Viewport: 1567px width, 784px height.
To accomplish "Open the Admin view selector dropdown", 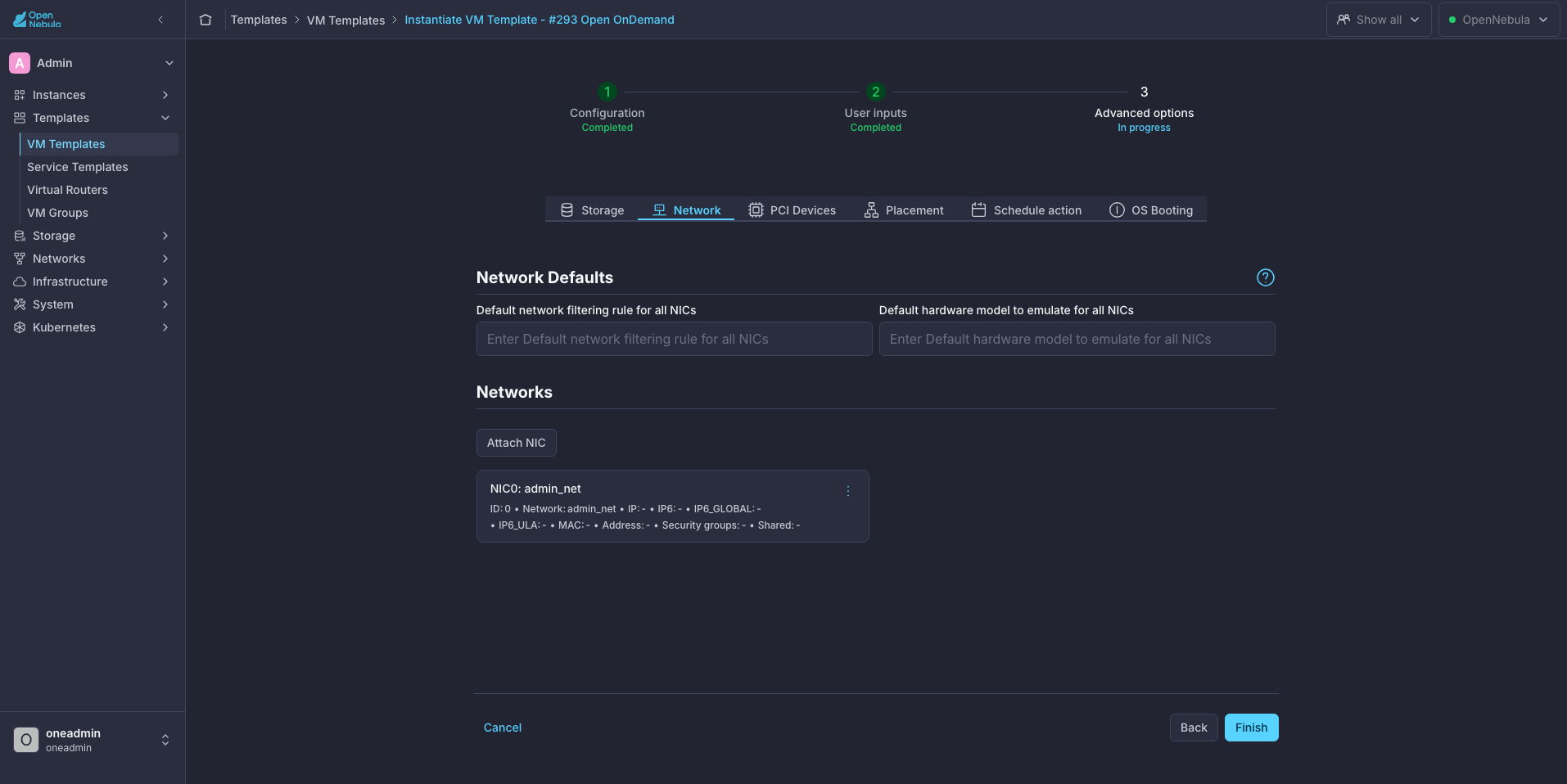I will coord(92,63).
